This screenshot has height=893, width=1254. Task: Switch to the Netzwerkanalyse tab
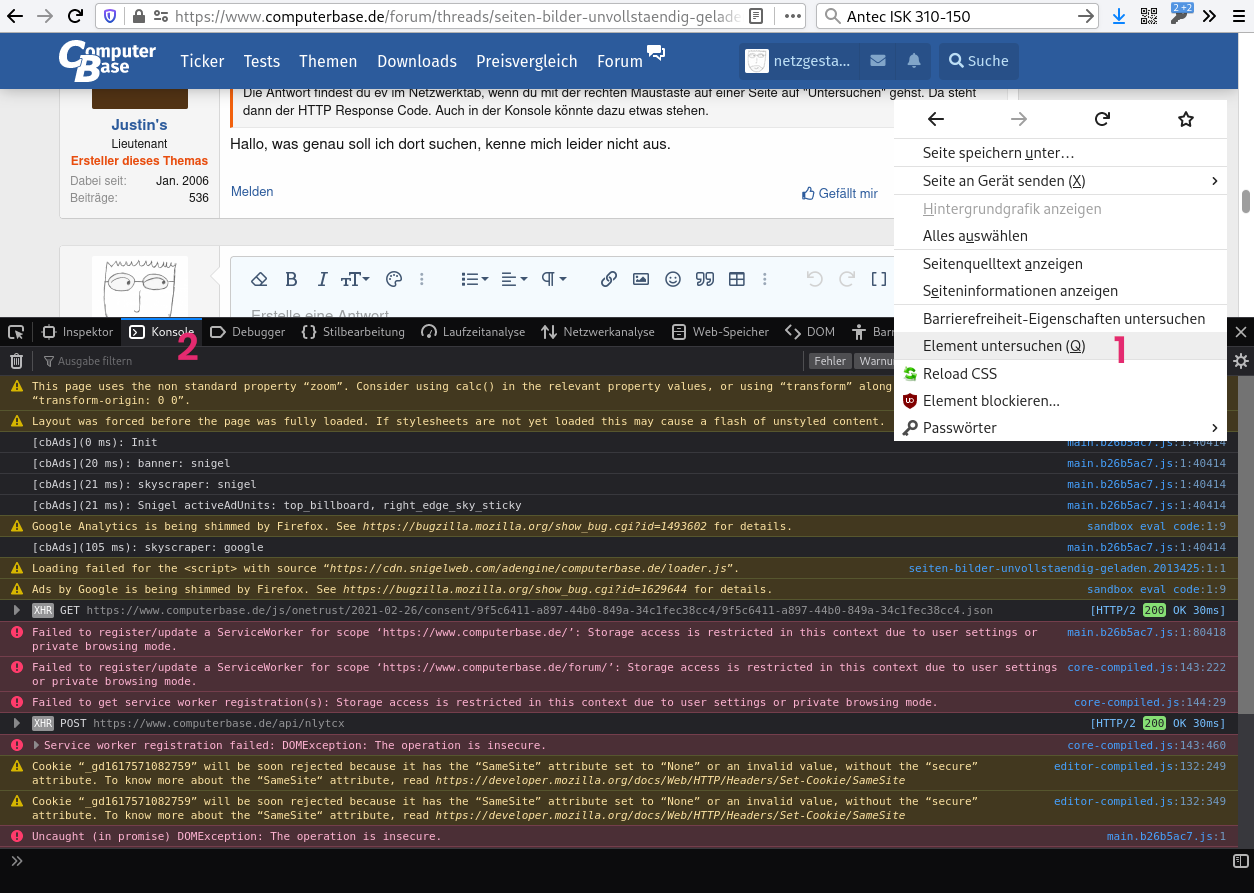click(x=598, y=332)
